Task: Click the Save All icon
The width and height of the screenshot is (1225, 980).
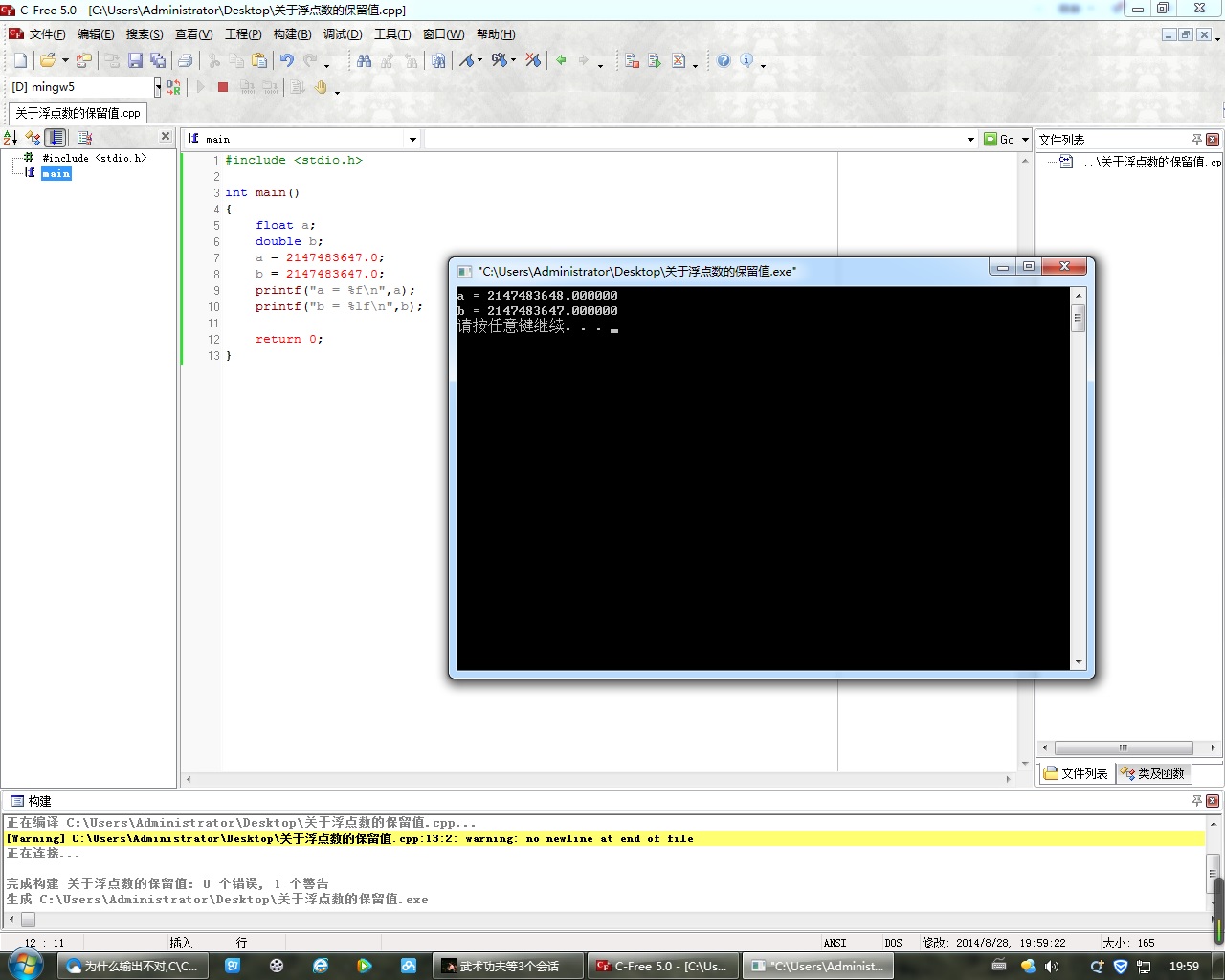Action: [158, 60]
